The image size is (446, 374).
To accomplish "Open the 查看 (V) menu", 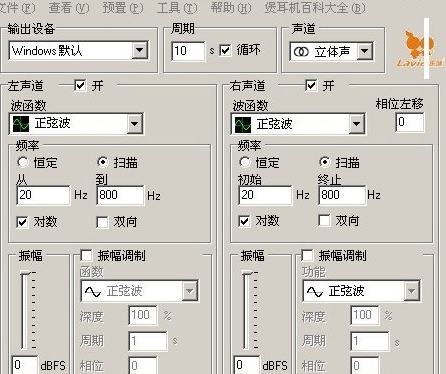I will coord(69,8).
